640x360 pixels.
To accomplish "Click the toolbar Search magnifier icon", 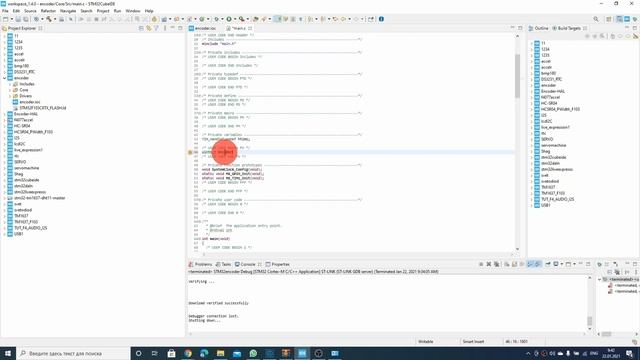I will [596, 19].
